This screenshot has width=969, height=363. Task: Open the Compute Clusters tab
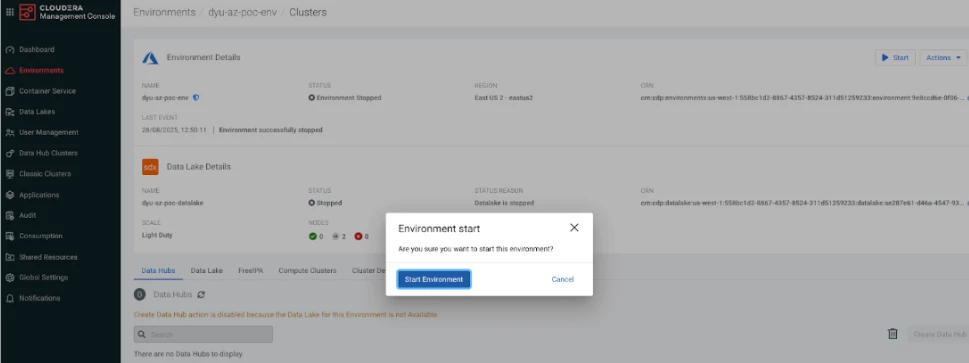tap(307, 270)
